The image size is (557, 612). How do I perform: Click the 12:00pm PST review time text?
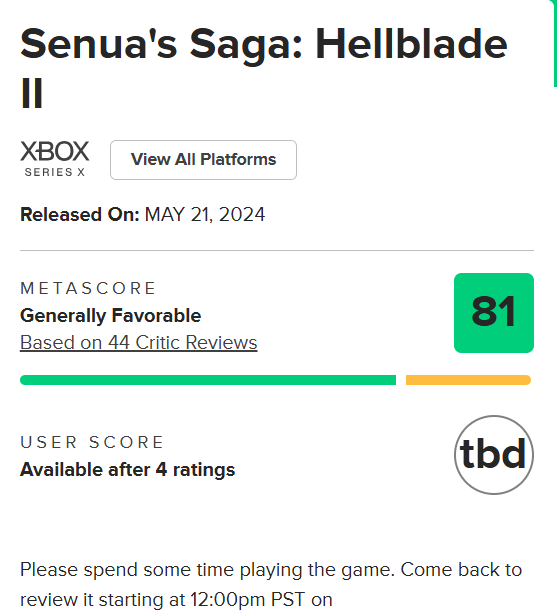tap(247, 600)
